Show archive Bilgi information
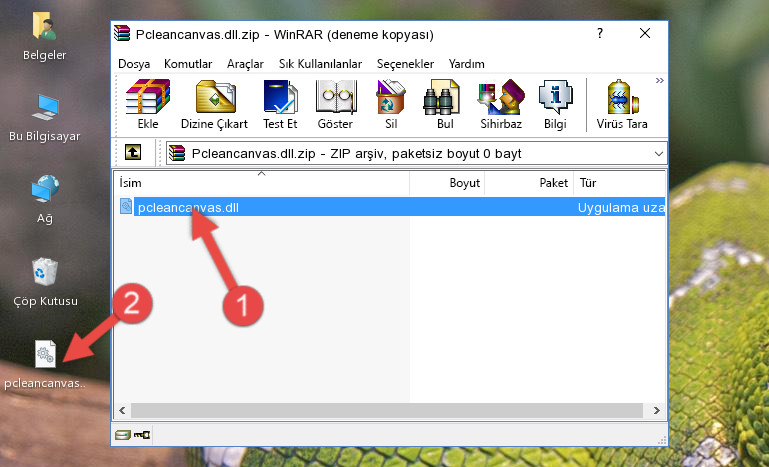Image resolution: width=769 pixels, height=467 pixels. point(555,104)
